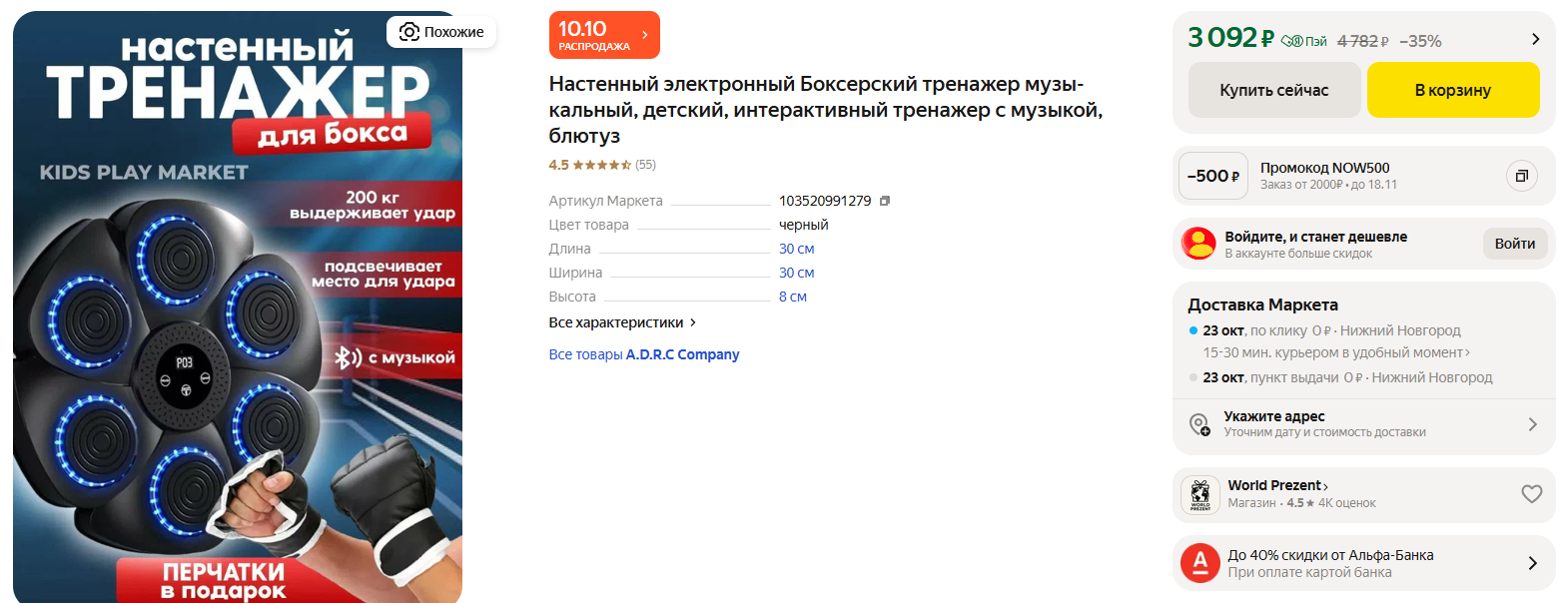Click courier delivery 15-30 мин link
Image resolution: width=1568 pixels, height=603 pixels.
tap(1335, 352)
